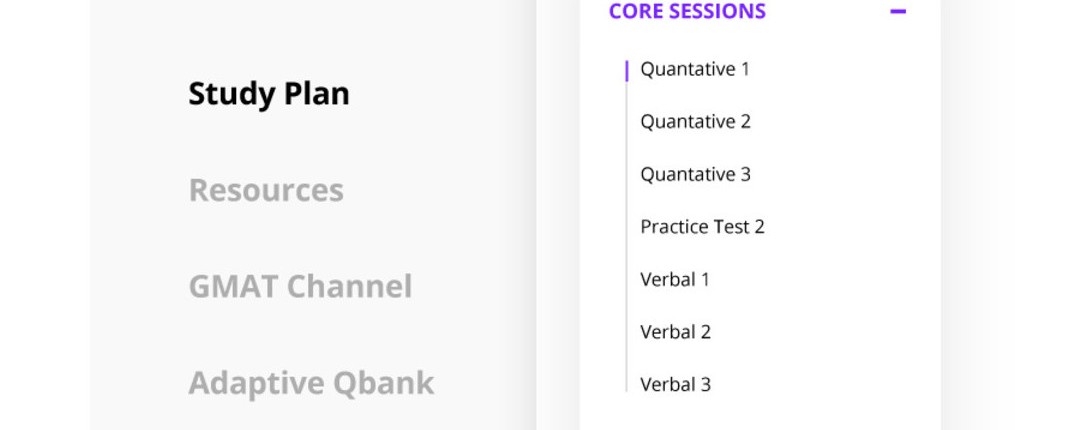Click the vertical line beside Verbal 3
Viewport: 1075px width, 430px height.
pyautogui.click(x=626, y=382)
